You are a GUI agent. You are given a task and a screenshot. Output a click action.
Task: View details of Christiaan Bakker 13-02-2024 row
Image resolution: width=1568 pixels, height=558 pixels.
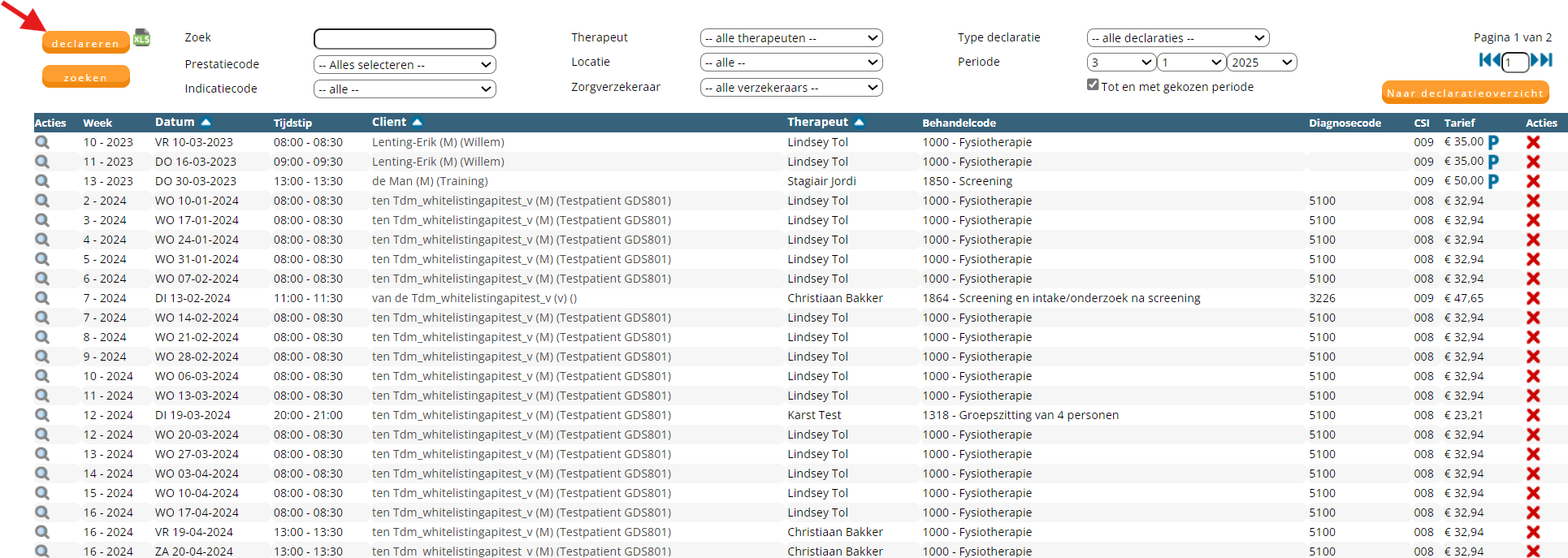pyautogui.click(x=42, y=298)
